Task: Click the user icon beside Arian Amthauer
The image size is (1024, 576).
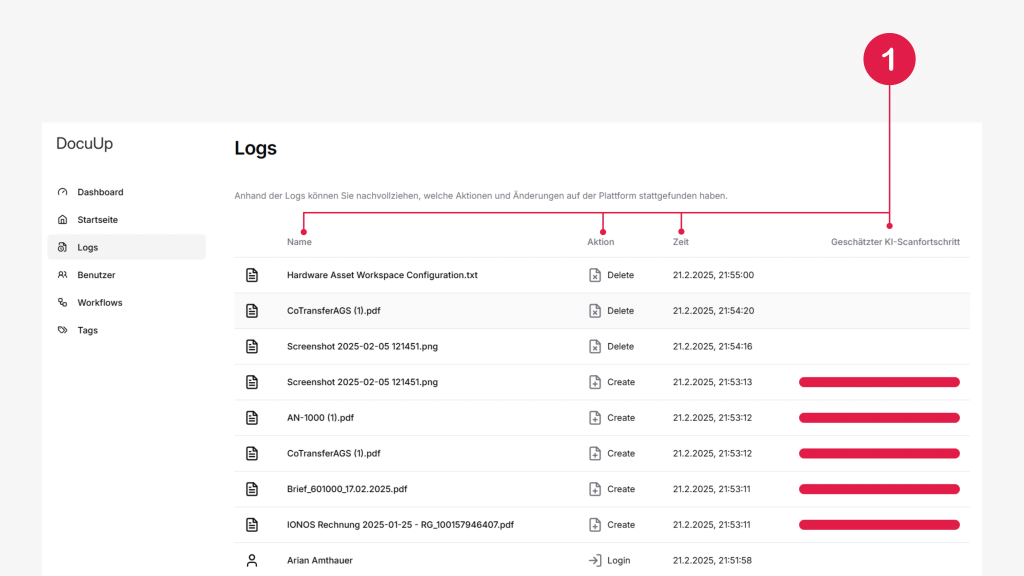Action: (252, 561)
